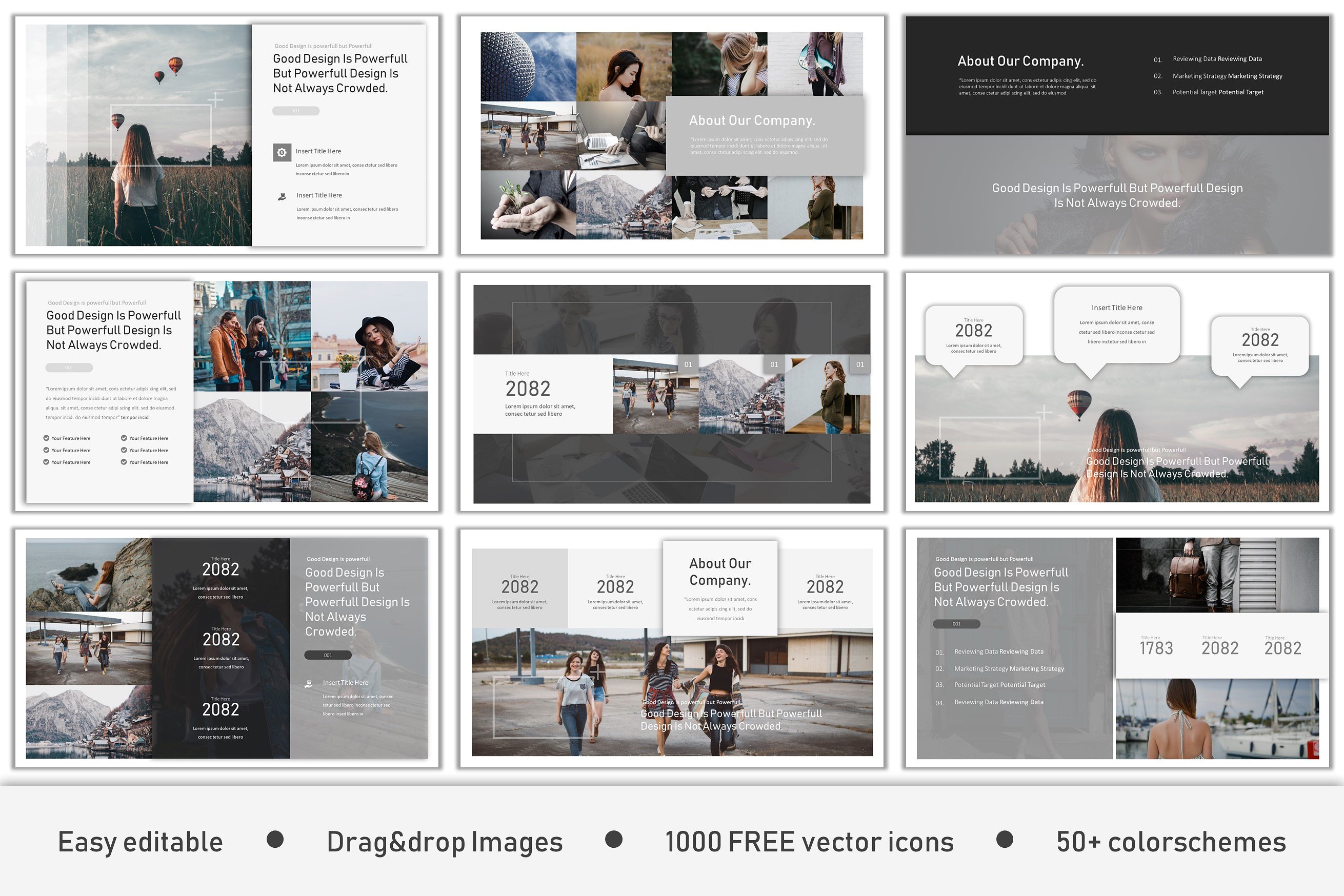Click the 01 badge on the green-sweater woman photo
Viewport: 1344px width, 896px height.
pyautogui.click(x=860, y=364)
